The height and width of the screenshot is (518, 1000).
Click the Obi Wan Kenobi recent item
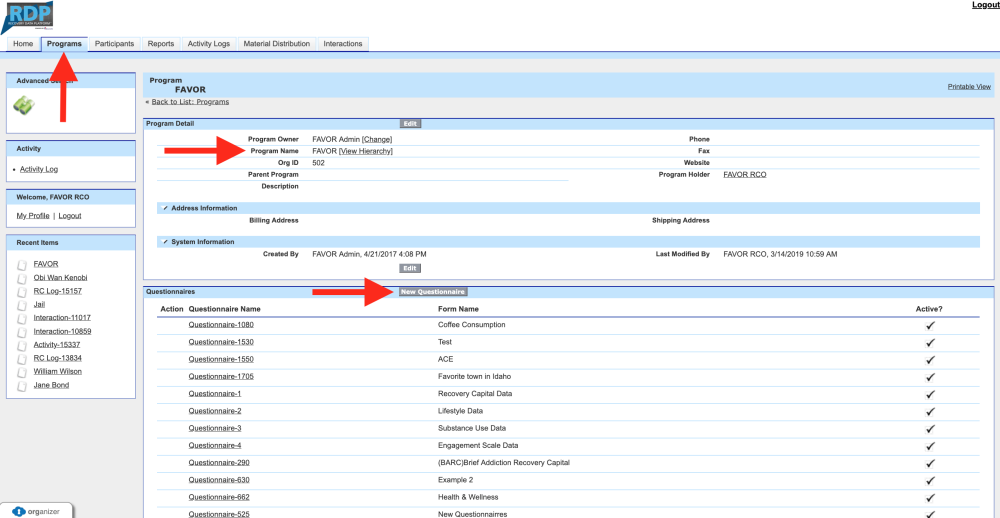coord(61,278)
